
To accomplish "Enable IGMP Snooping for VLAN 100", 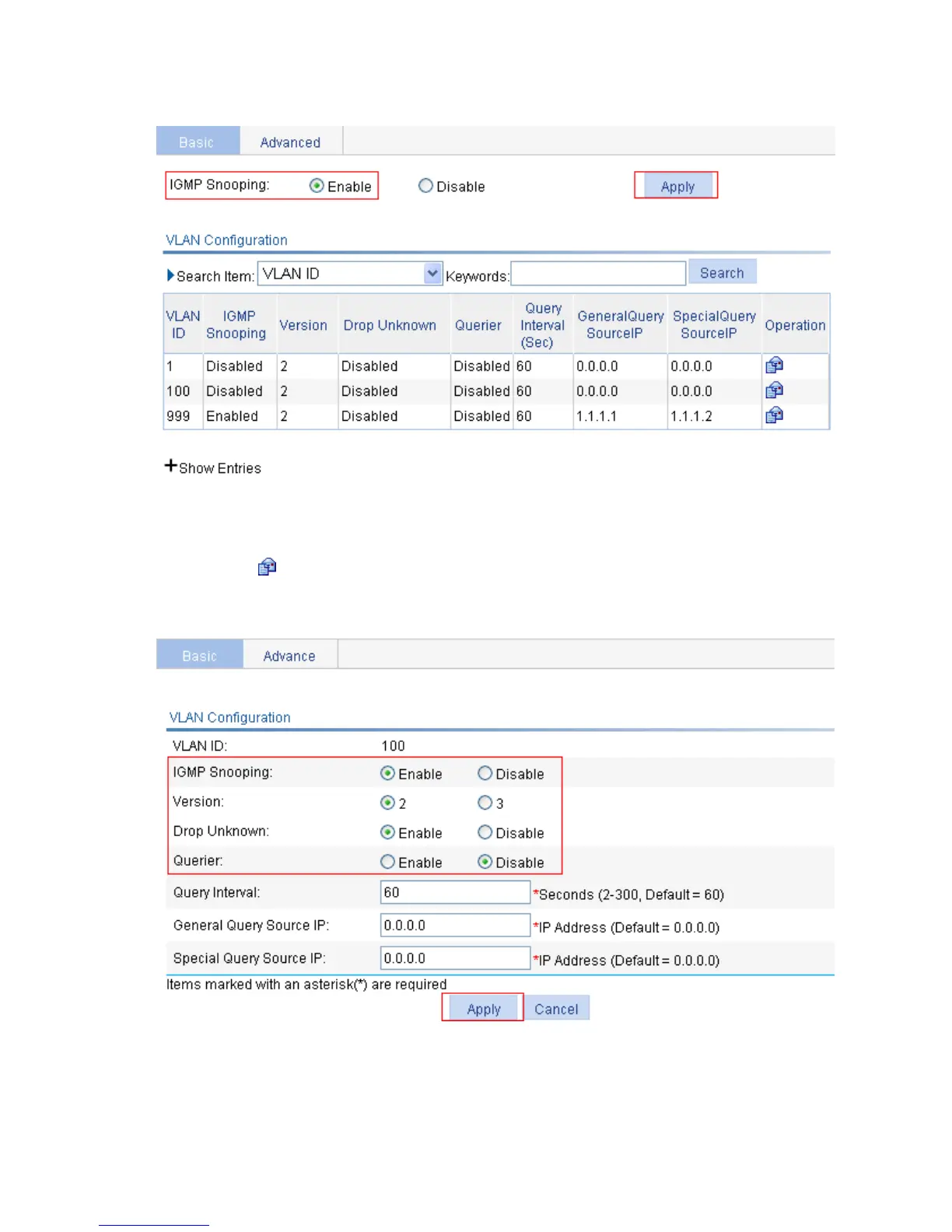I will click(x=387, y=773).
